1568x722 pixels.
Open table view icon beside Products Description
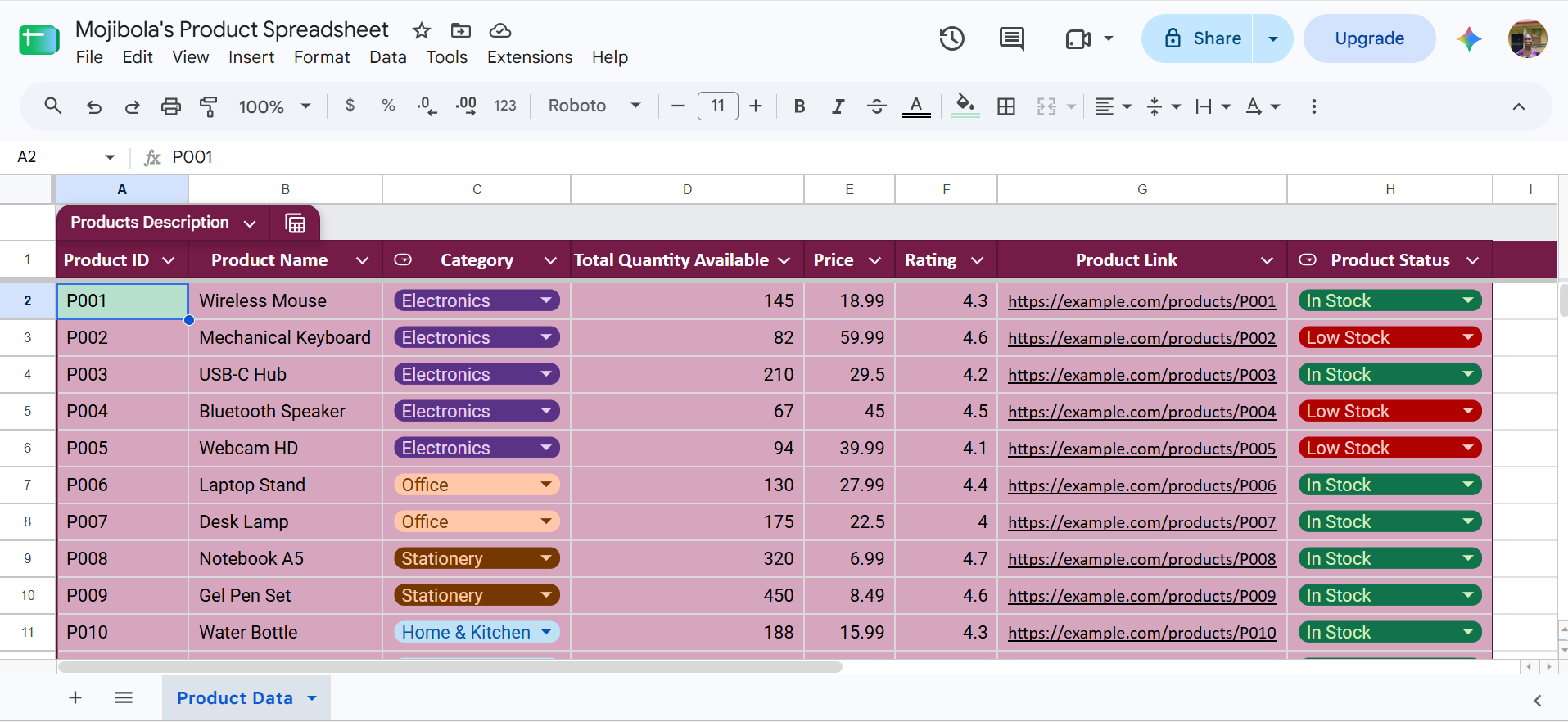(296, 223)
